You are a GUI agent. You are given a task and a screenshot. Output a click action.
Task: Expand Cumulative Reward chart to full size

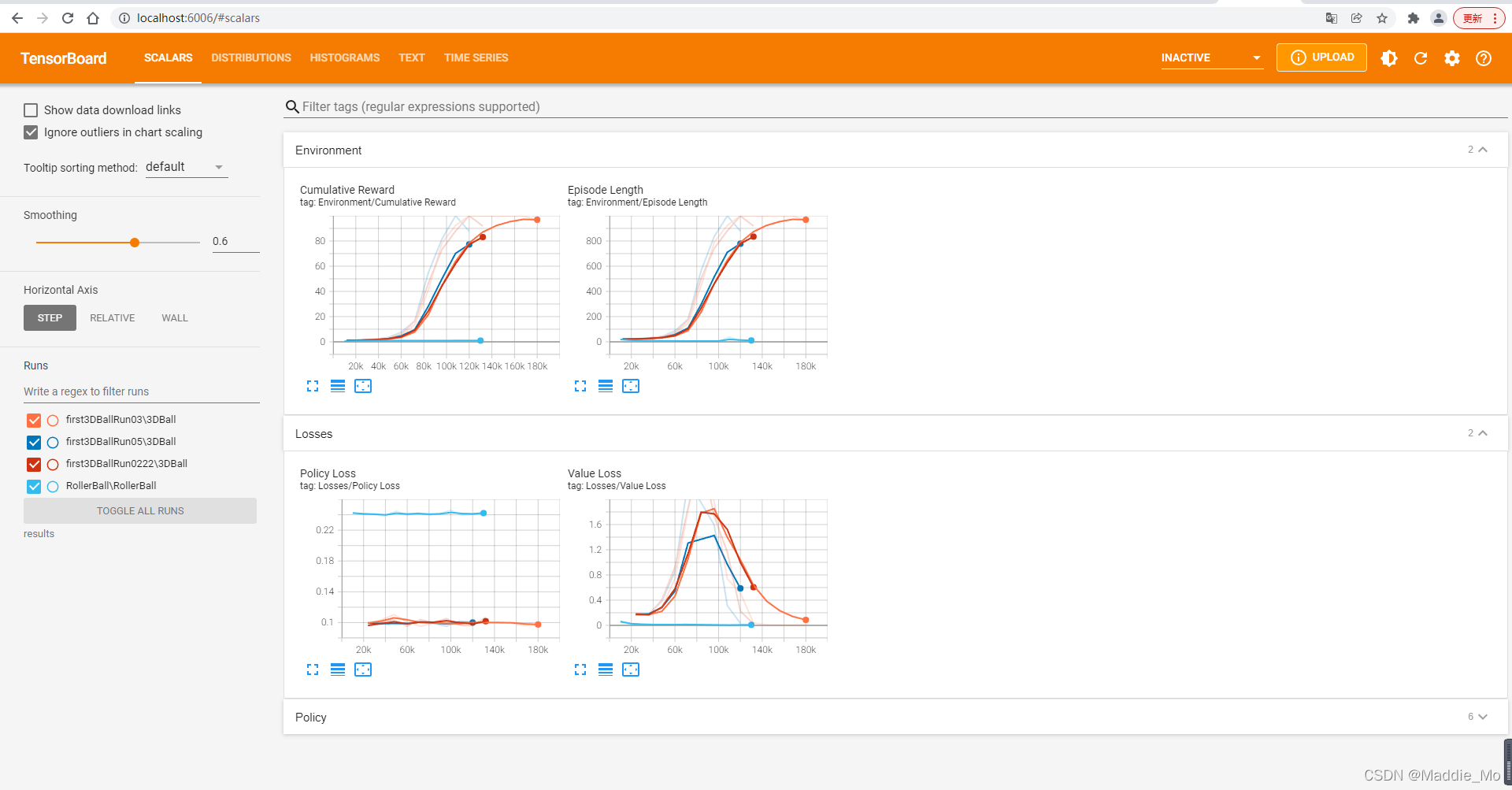coord(313,386)
